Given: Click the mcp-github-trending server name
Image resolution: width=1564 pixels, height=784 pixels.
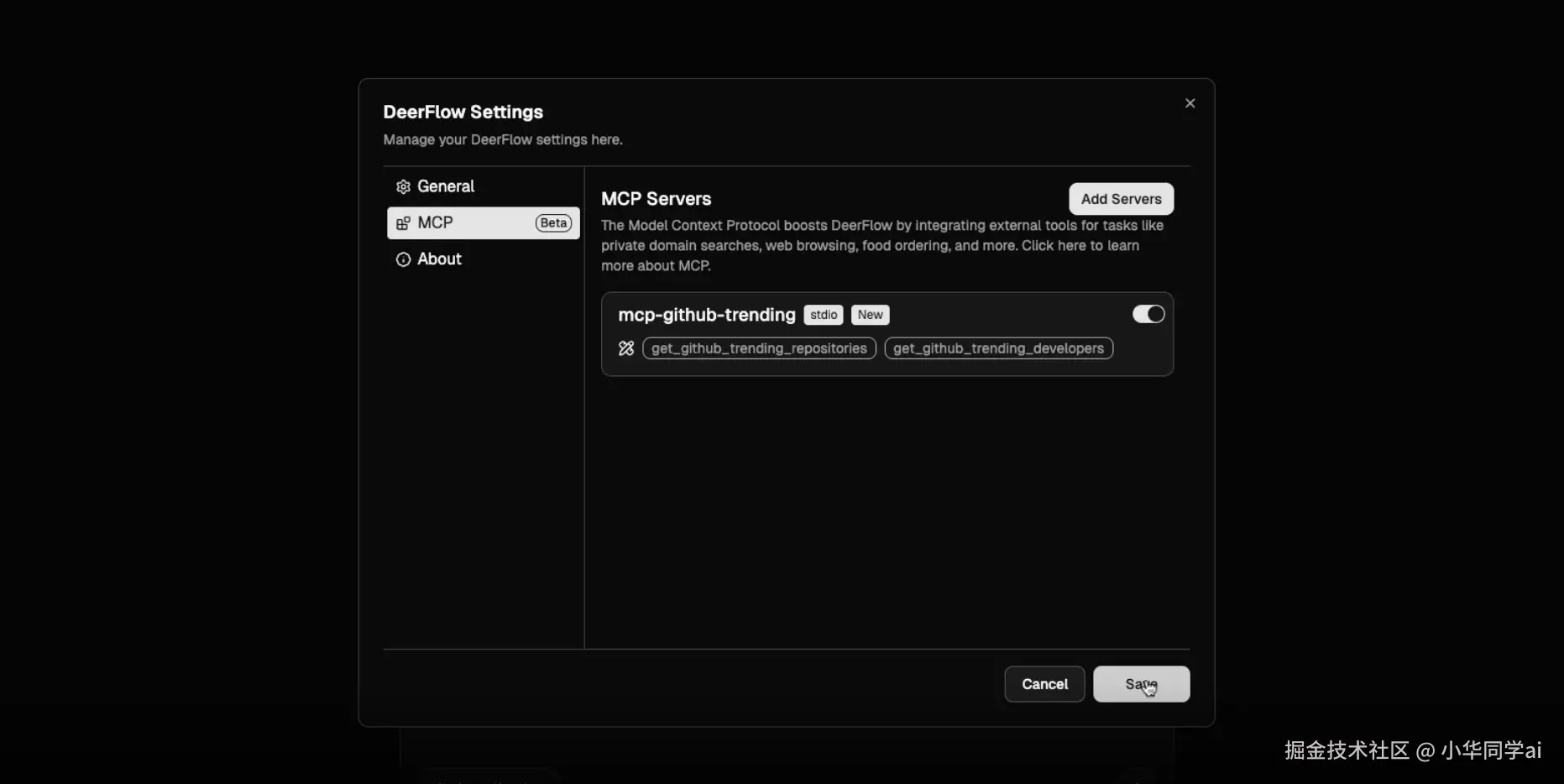Looking at the screenshot, I should (x=707, y=315).
